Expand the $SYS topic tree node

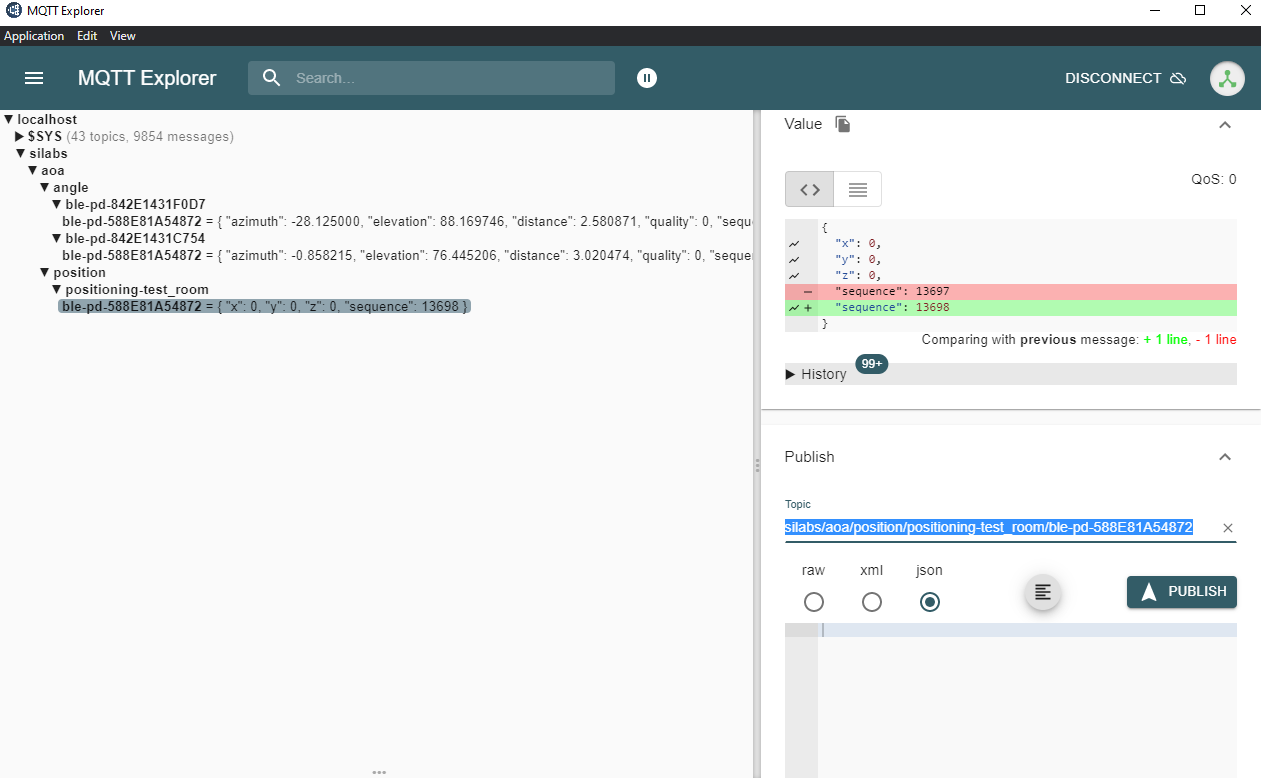[x=19, y=136]
